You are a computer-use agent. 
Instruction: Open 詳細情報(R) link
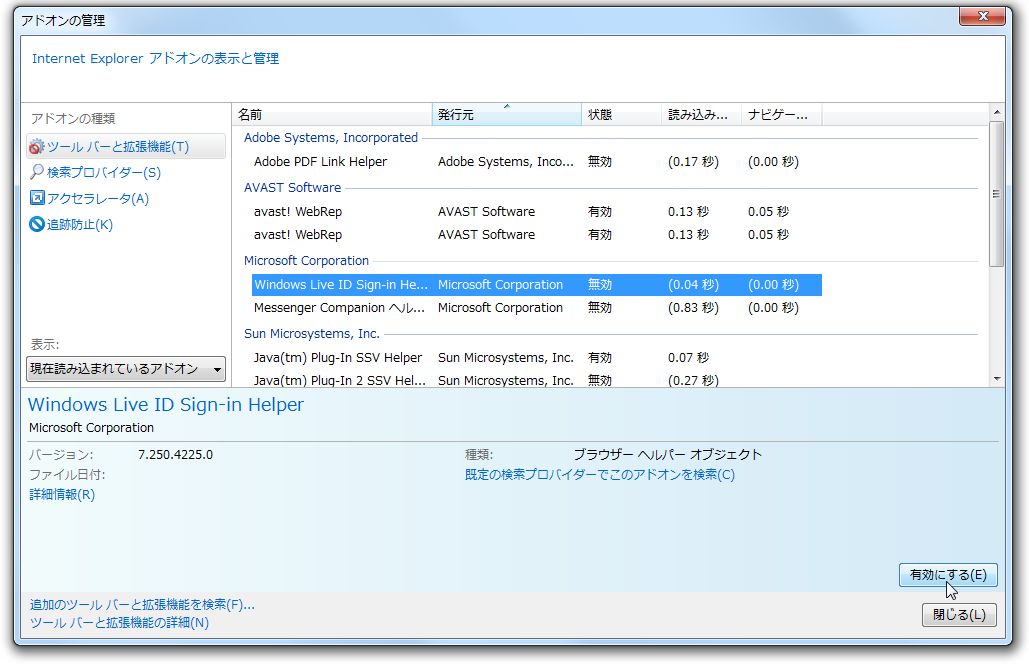[x=62, y=495]
